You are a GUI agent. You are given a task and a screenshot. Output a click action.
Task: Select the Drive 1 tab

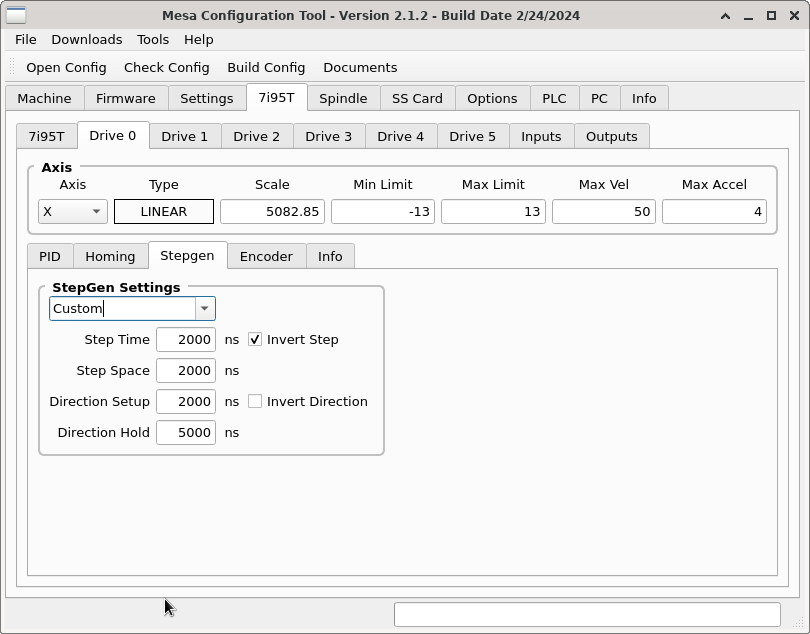(x=184, y=136)
